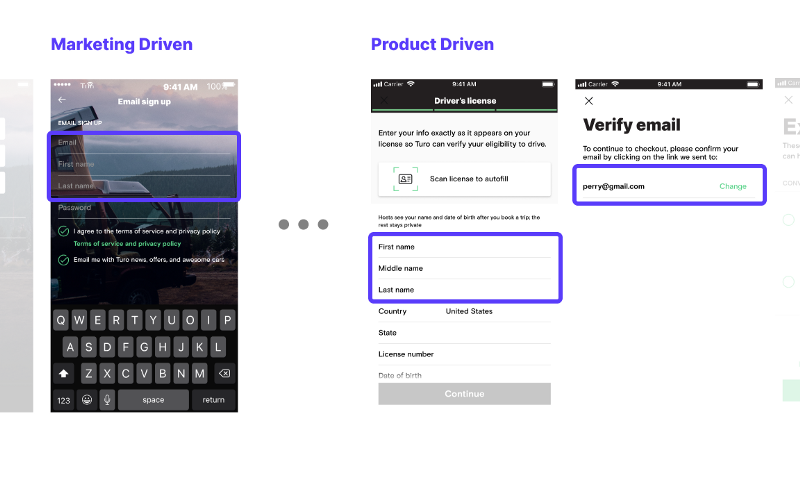Screen dimensions: 800x486
Task: Click the License number field
Action: pos(464,354)
